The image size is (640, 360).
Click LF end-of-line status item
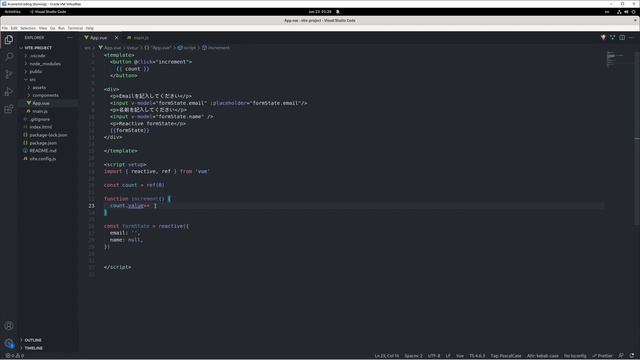coord(448,356)
